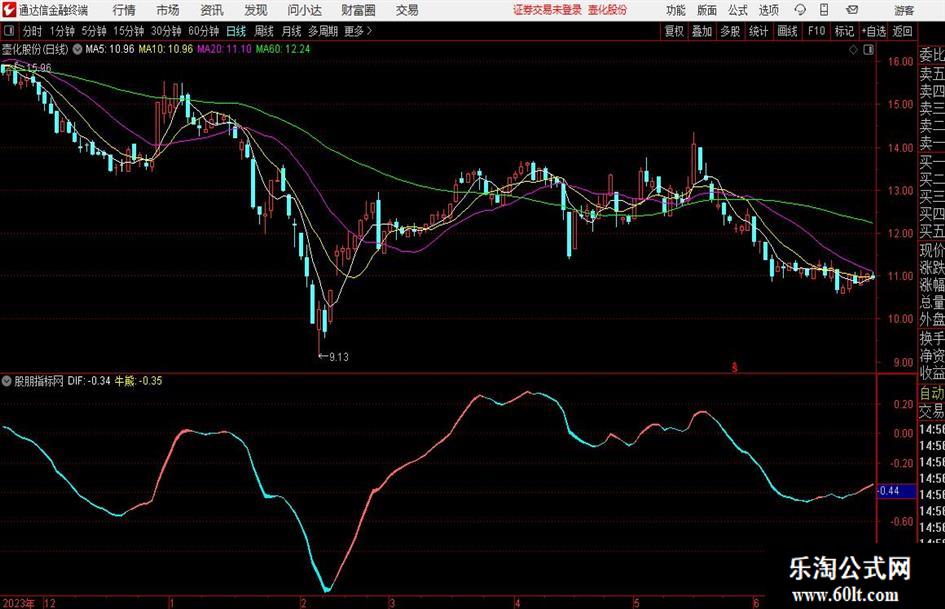945x609 pixels.
Task: Click the 叠加 overlay toolbar button
Action: pyautogui.click(x=702, y=31)
